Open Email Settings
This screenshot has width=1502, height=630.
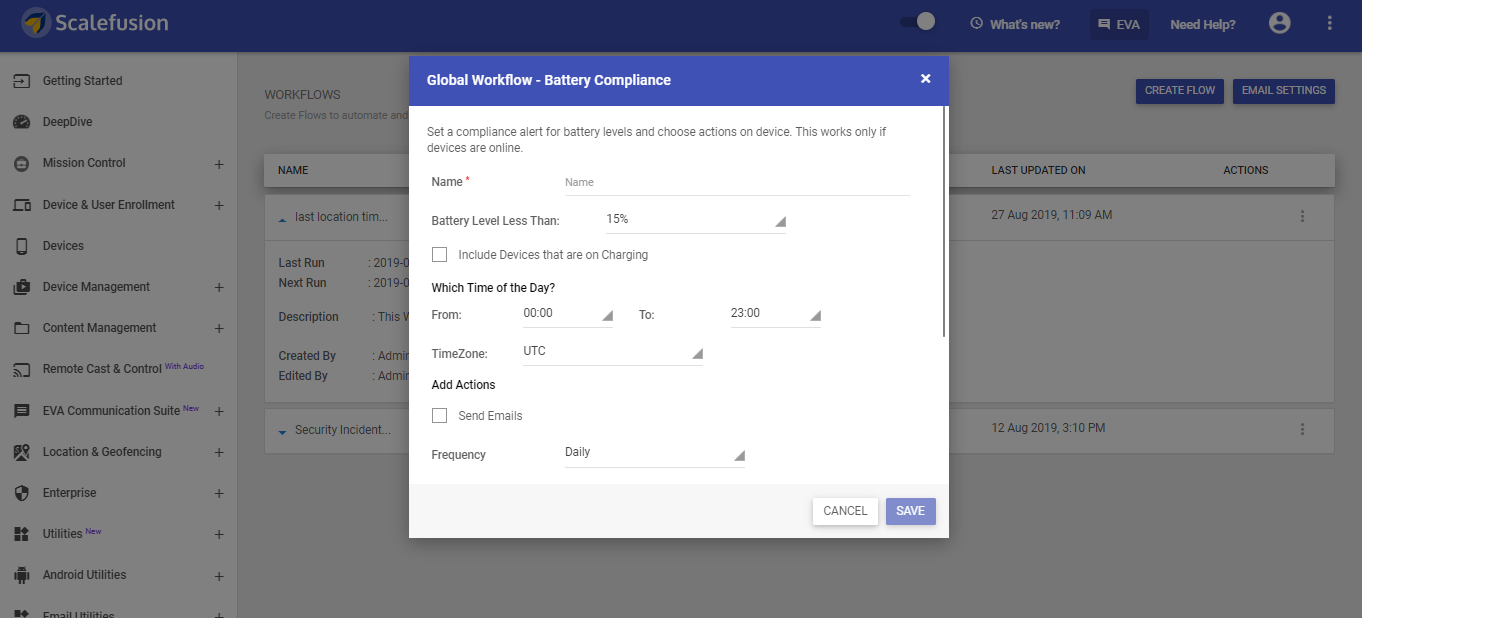[x=1284, y=91]
